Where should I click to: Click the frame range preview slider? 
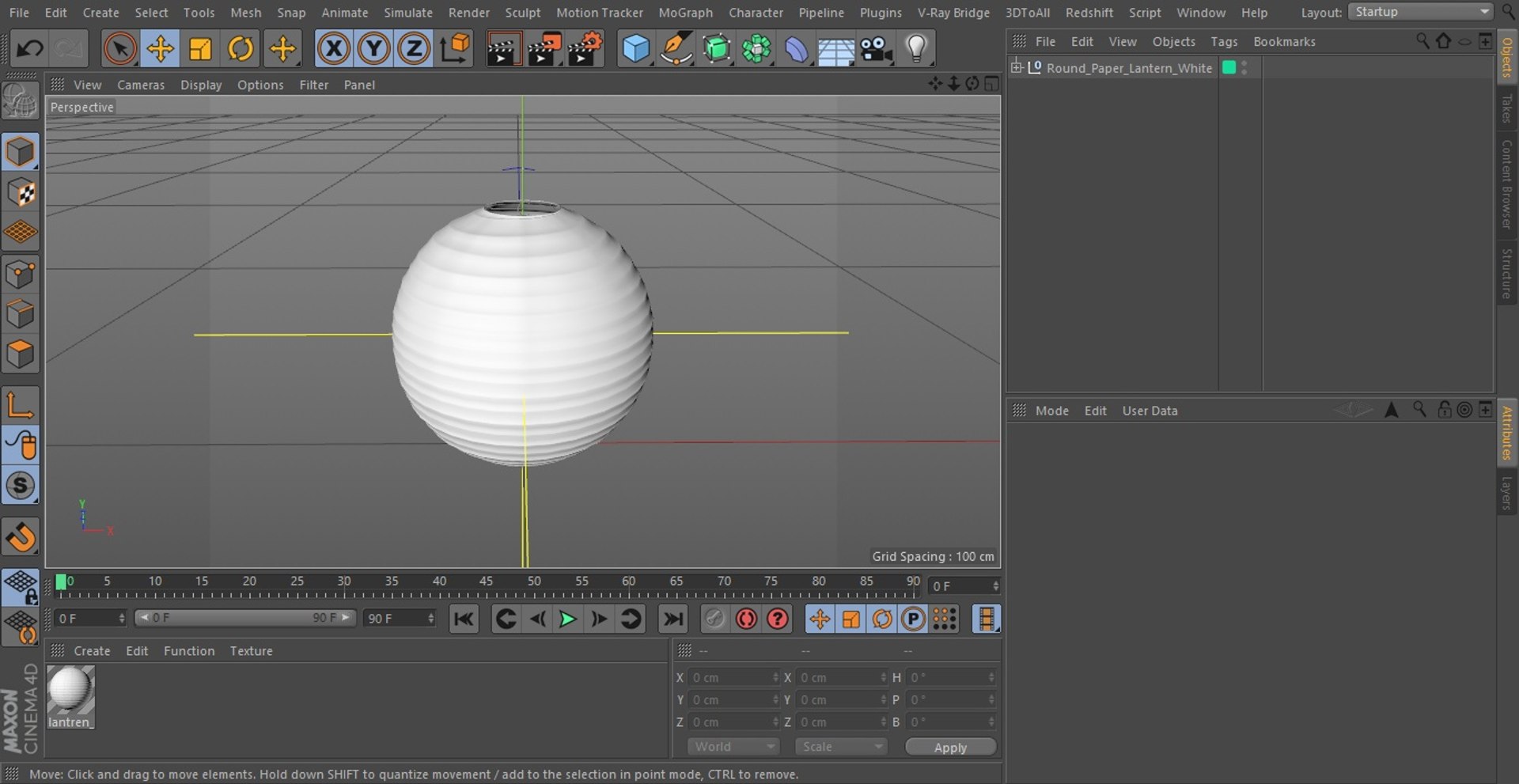coord(245,618)
